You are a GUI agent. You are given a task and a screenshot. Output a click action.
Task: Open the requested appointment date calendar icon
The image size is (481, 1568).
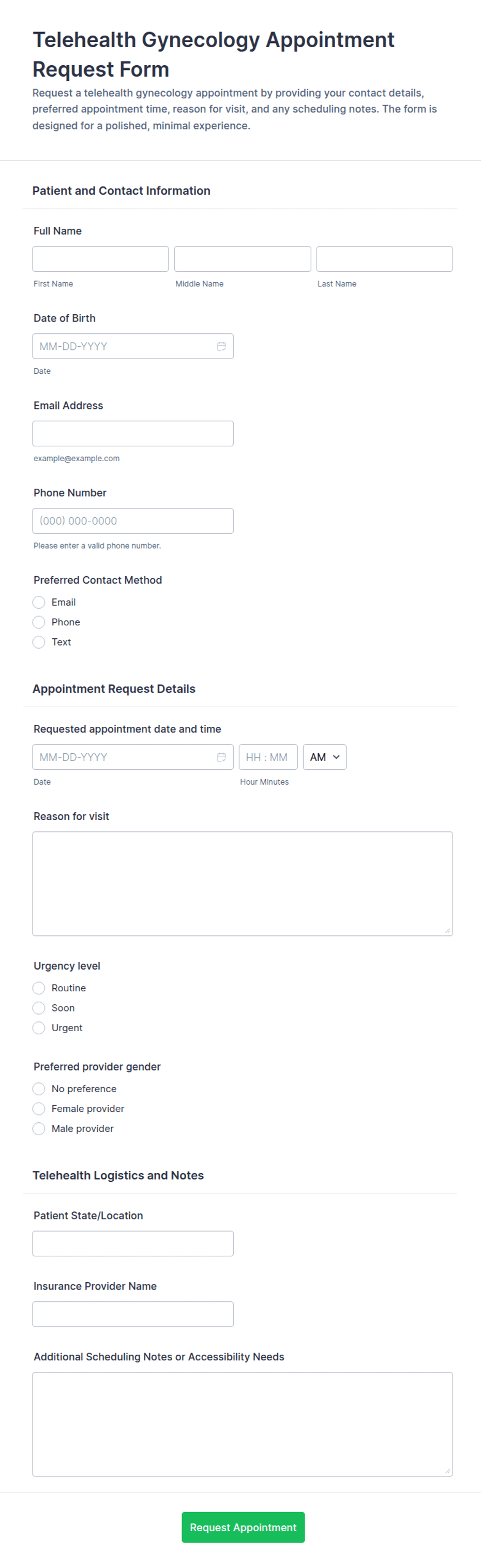pyautogui.click(x=221, y=757)
